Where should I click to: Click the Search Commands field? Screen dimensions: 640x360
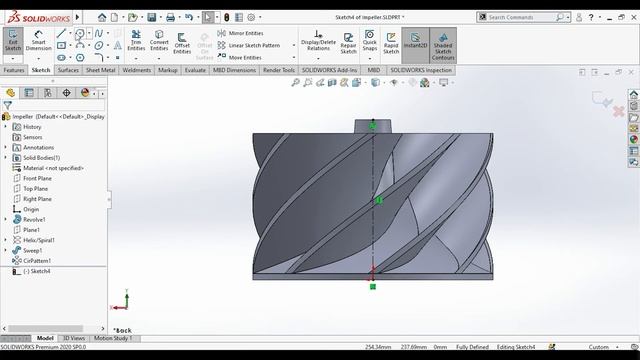(x=522, y=17)
